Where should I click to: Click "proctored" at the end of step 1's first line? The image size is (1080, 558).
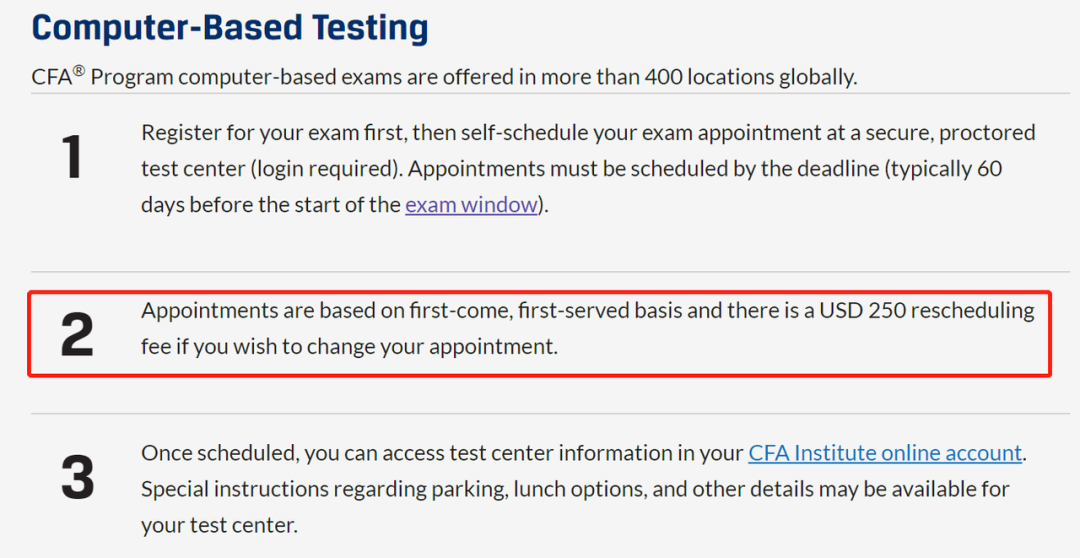(985, 132)
